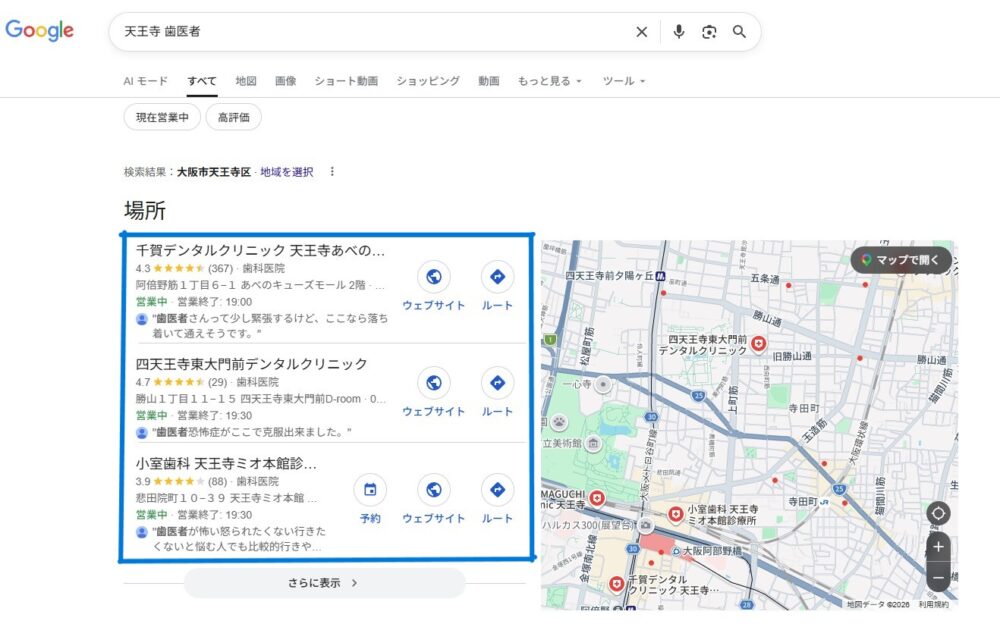
Task: Toggle the 高評価 filter chip
Action: pos(234,117)
